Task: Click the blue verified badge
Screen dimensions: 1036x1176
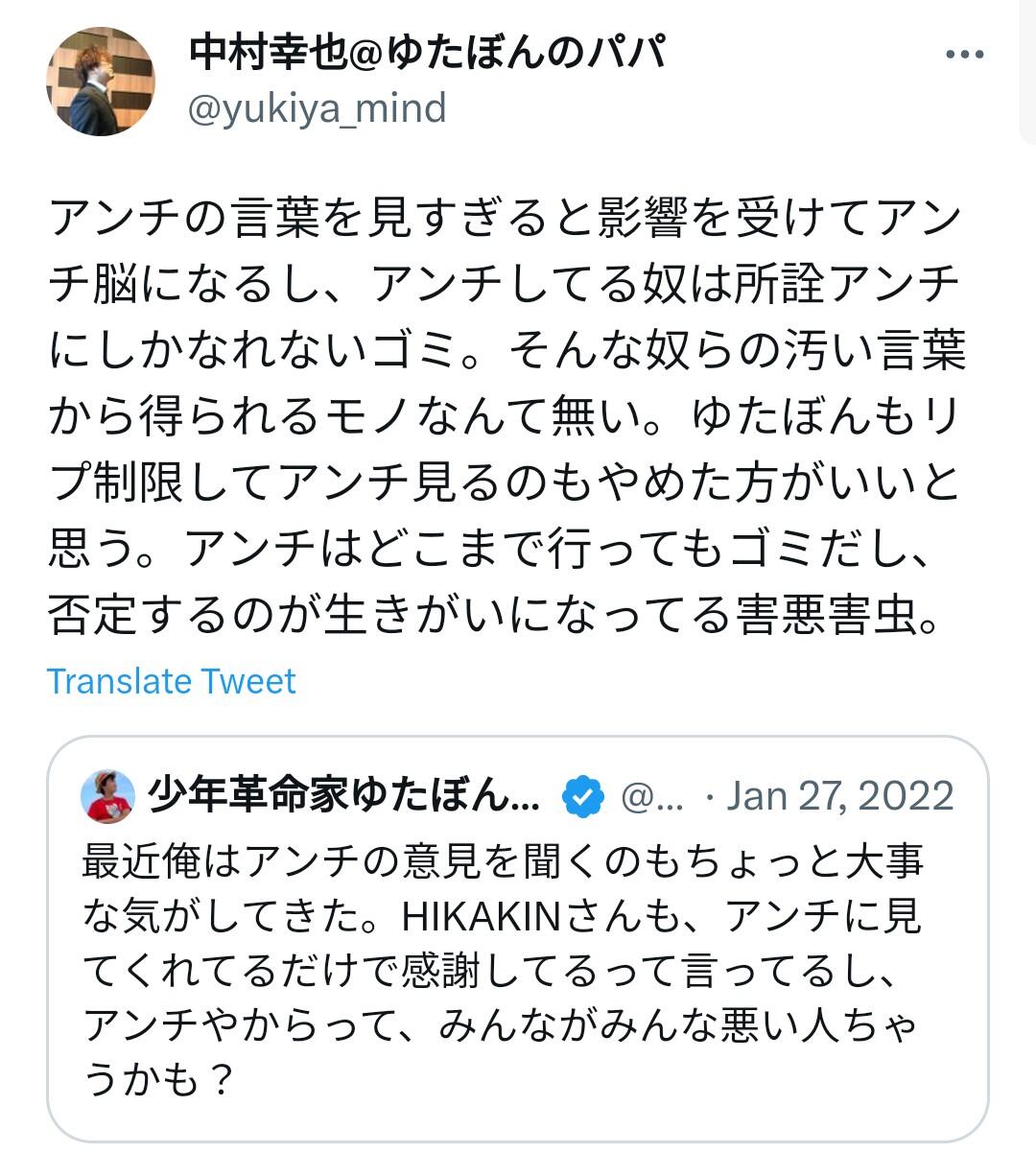Action: coord(582,797)
